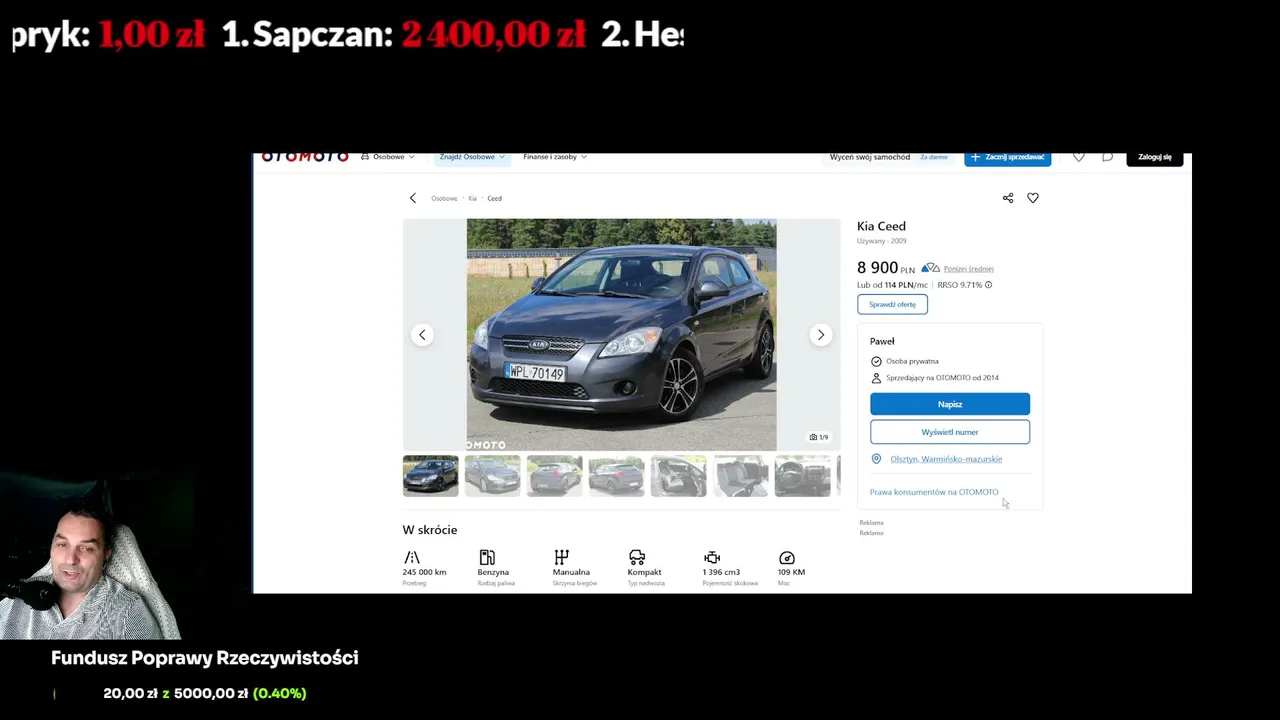Click the Używany · 2009 subtitle text
This screenshot has width=1280, height=720.
click(x=881, y=241)
